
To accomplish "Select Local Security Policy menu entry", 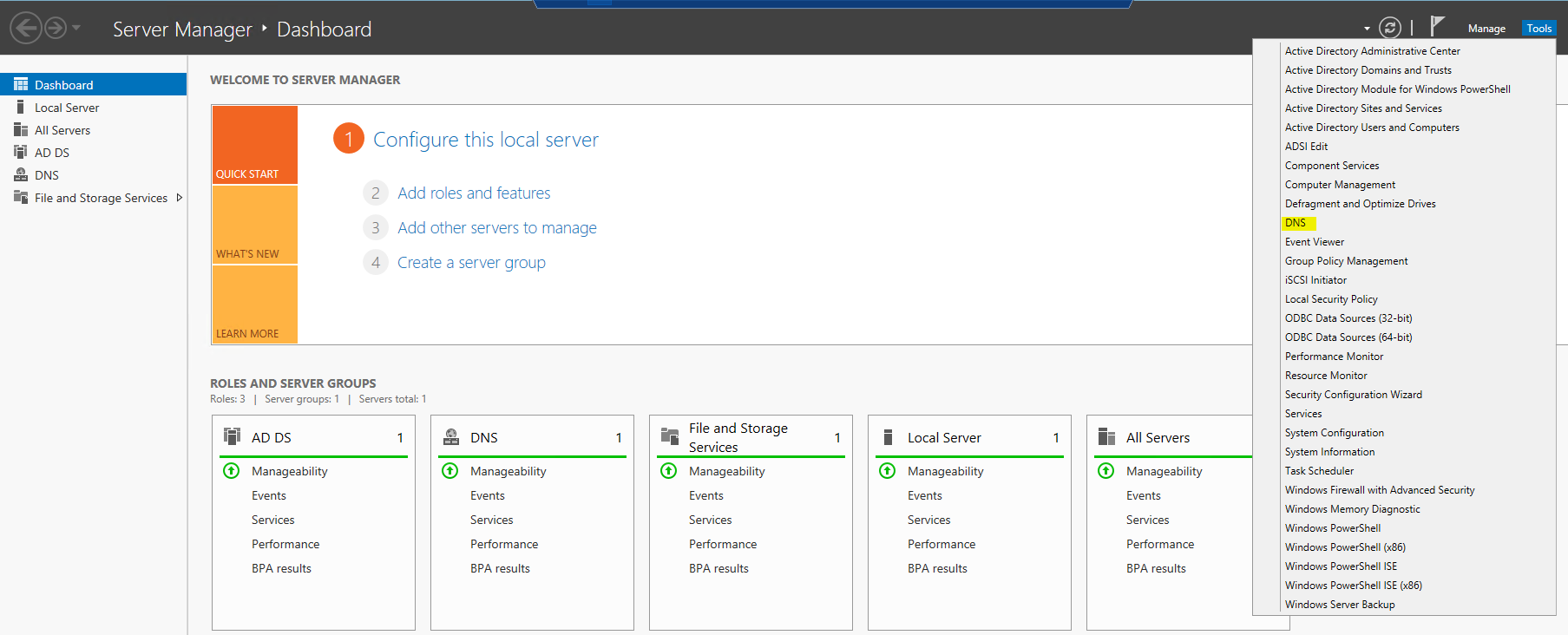I will 1331,299.
